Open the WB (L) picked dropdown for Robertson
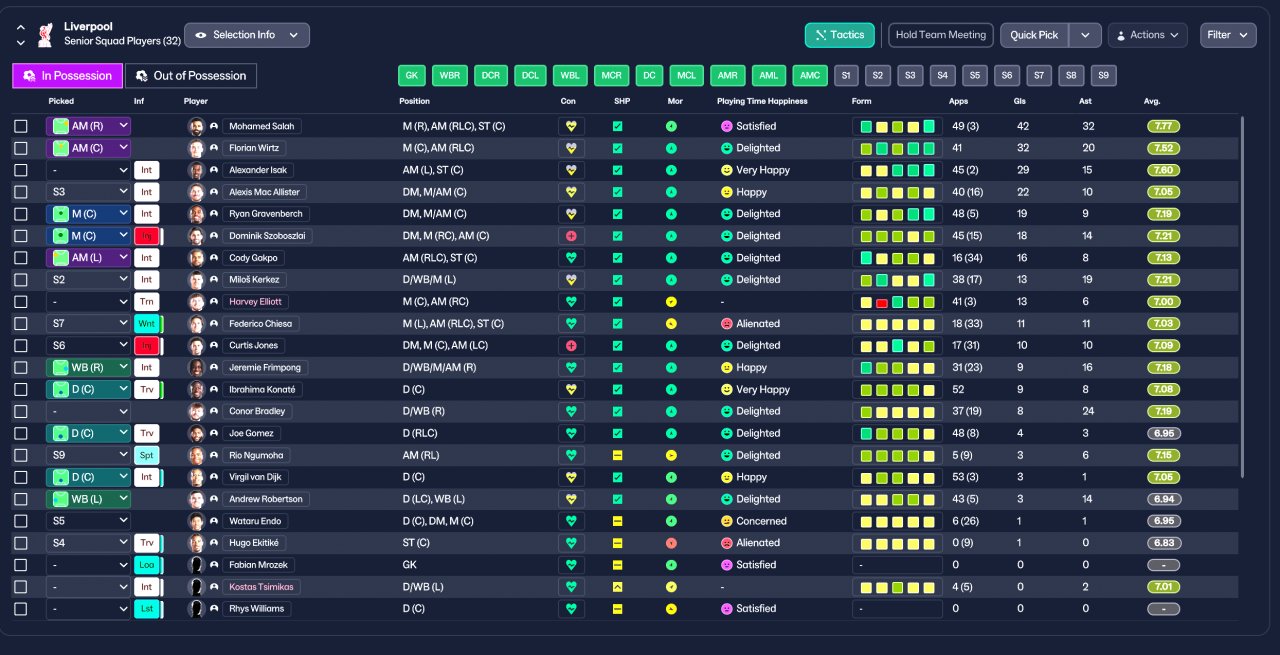 point(89,499)
